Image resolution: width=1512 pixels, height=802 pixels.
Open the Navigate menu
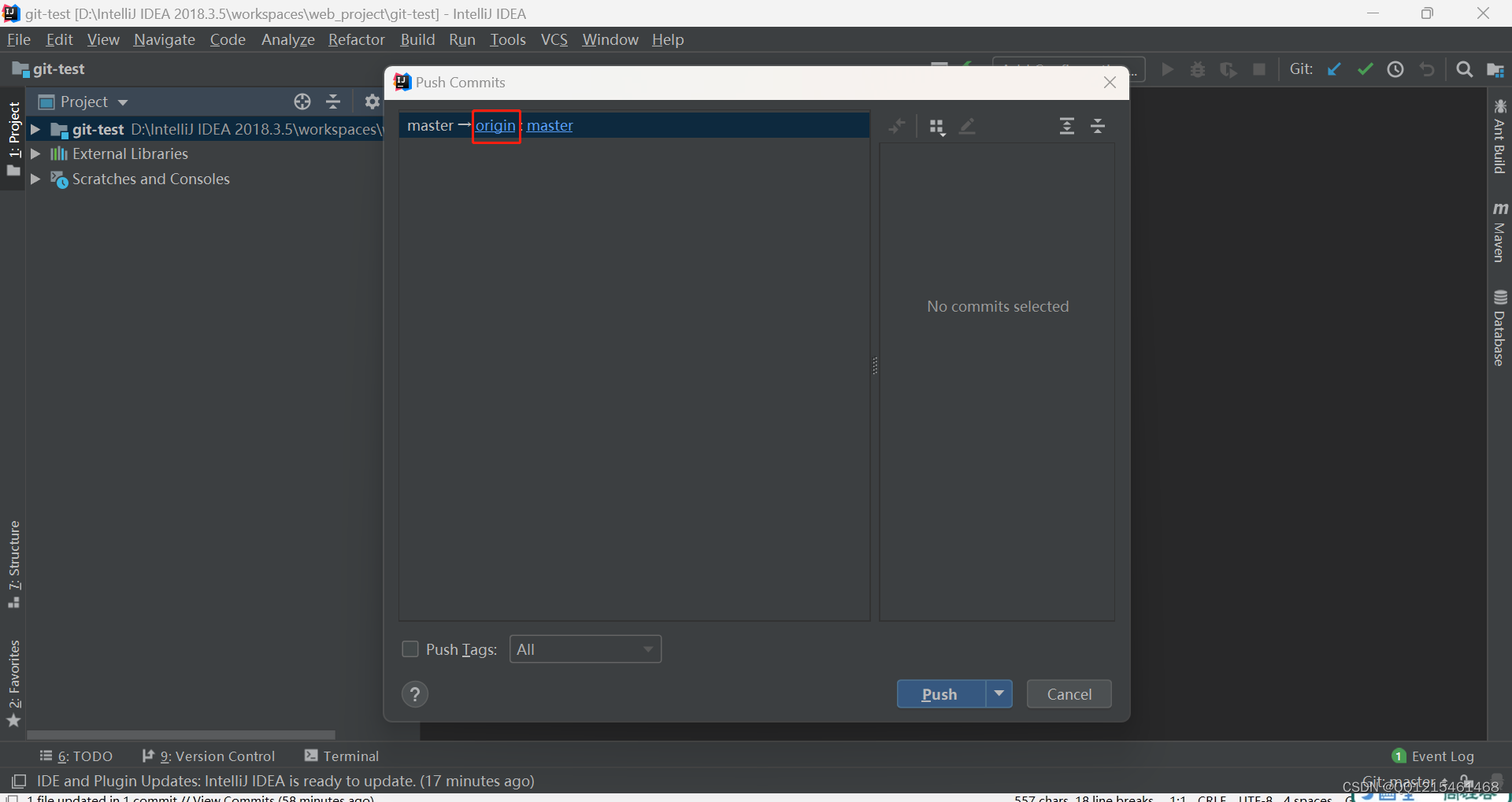click(x=165, y=39)
